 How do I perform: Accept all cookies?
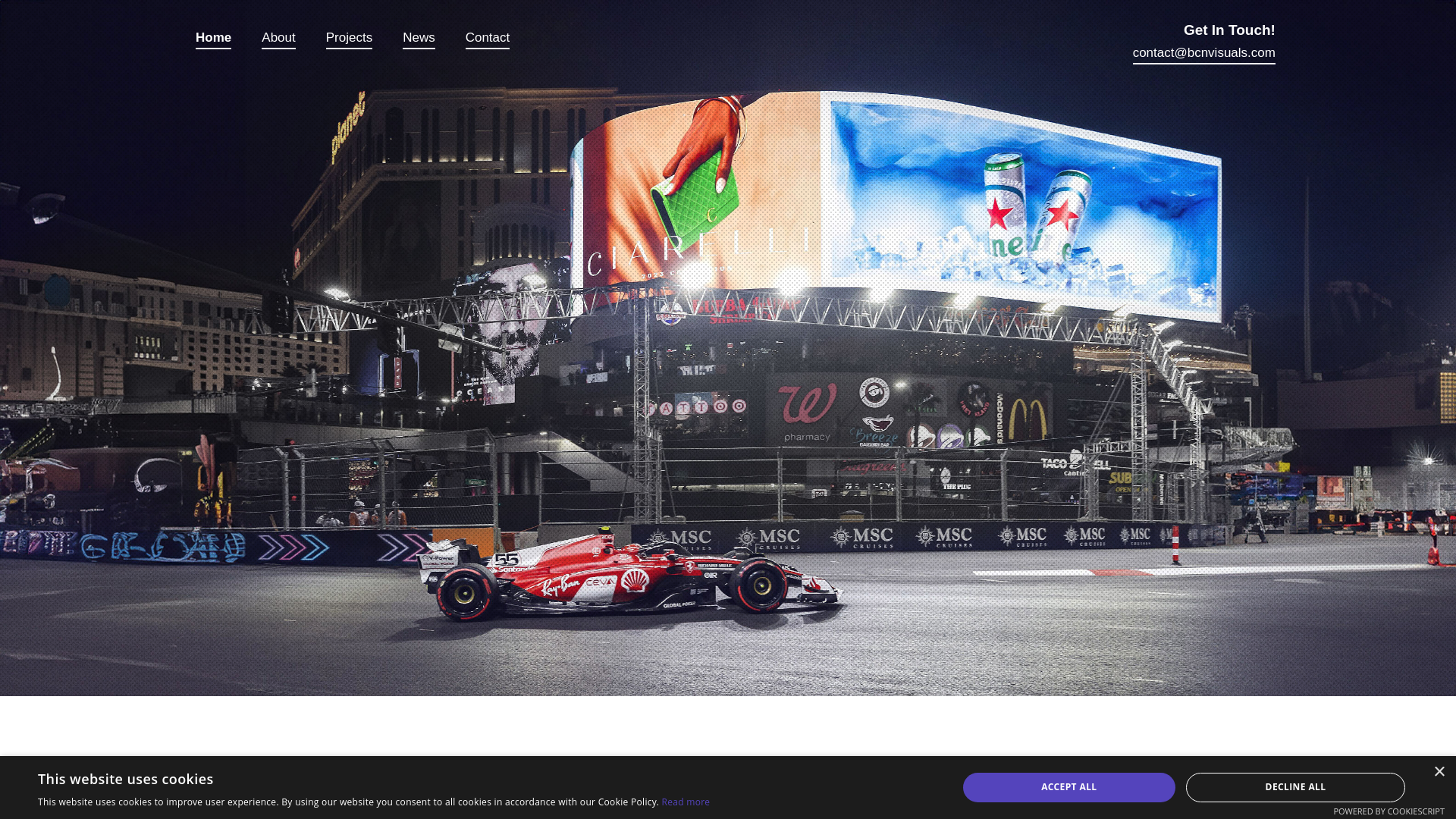tap(1068, 787)
